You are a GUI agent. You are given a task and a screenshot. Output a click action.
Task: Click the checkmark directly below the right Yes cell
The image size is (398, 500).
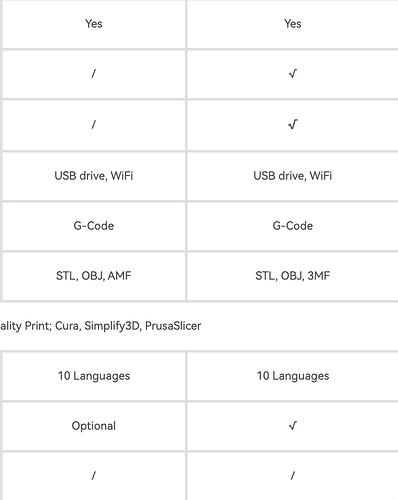[x=293, y=74]
